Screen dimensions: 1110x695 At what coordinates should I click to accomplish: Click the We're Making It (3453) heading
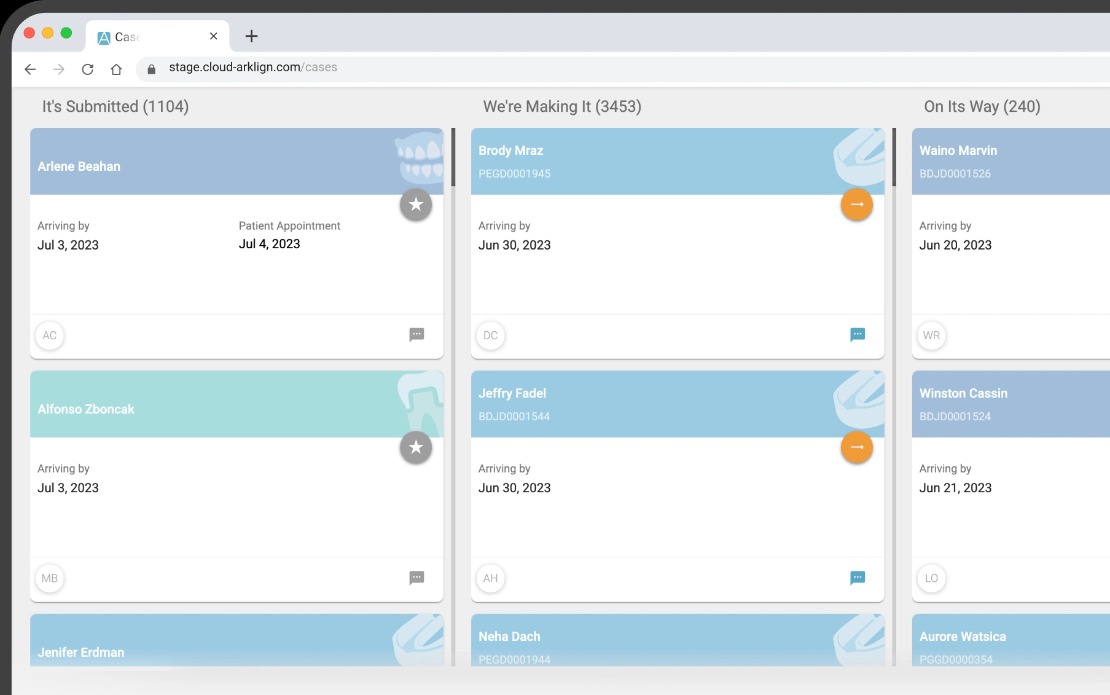coord(562,106)
